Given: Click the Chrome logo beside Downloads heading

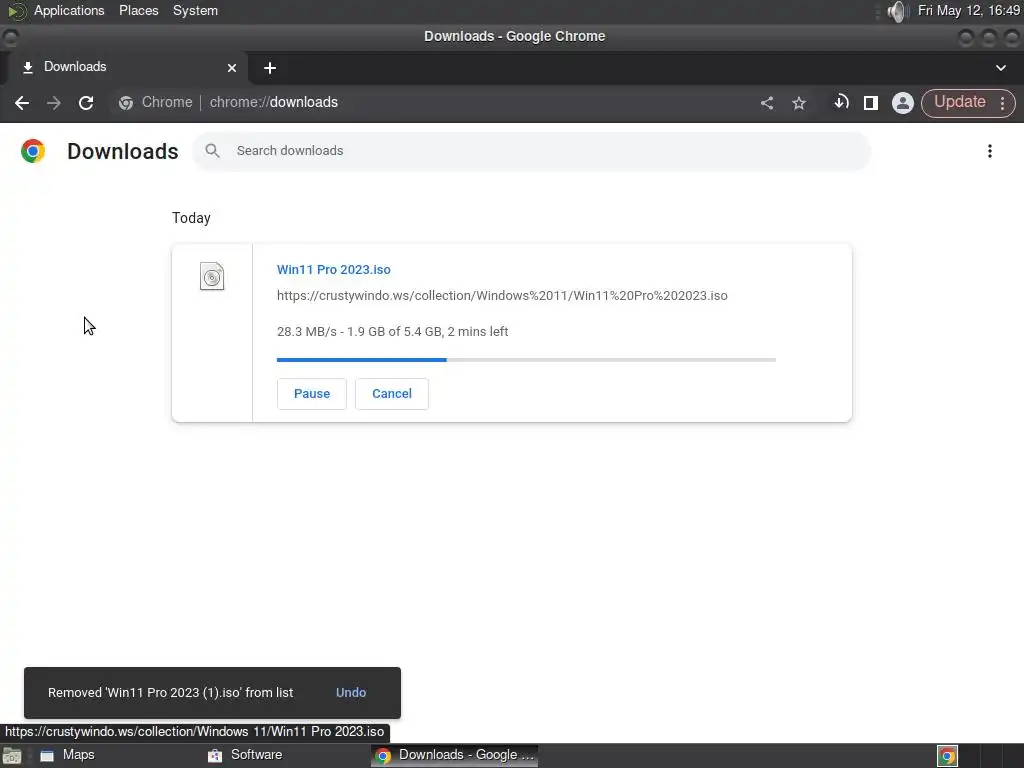Looking at the screenshot, I should [x=33, y=151].
